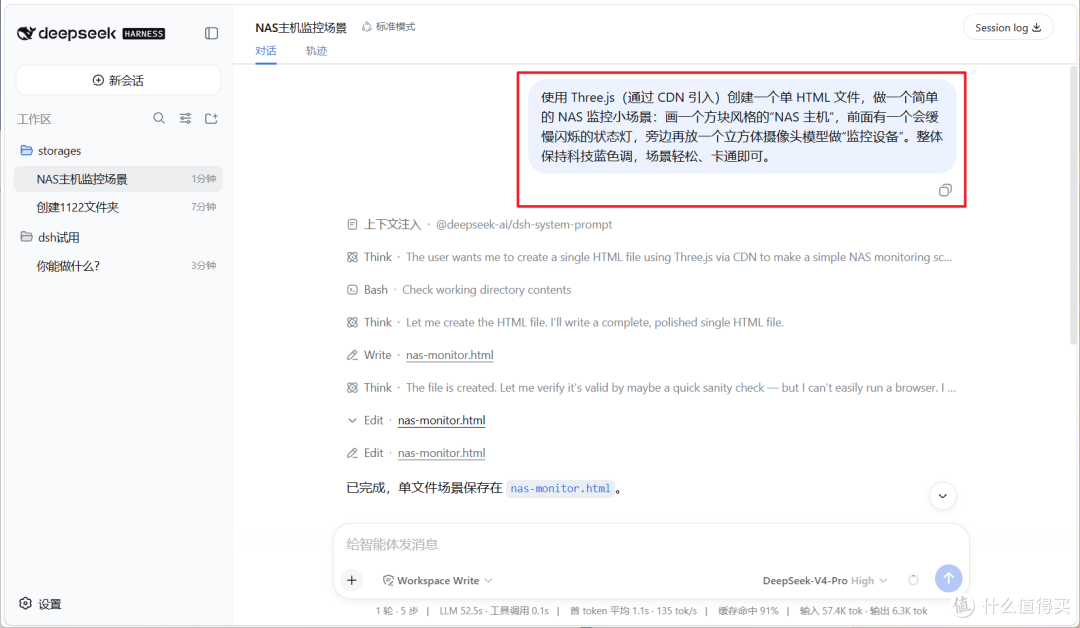Open the 你能做什么? conversation
The image size is (1080, 628).
click(x=118, y=266)
